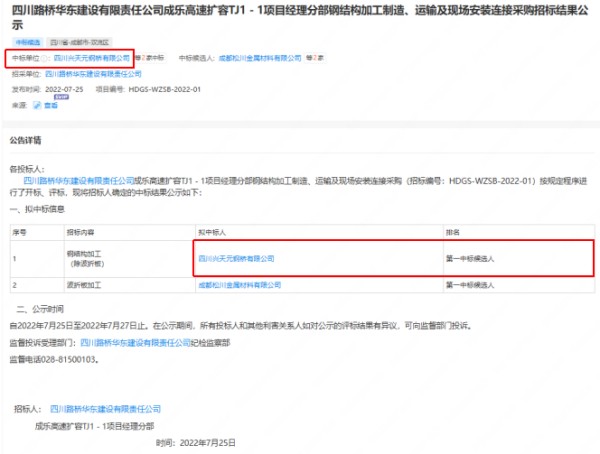Click the small badge above 查看 link
Screen dimensions: 600x454
click(x=61, y=97)
